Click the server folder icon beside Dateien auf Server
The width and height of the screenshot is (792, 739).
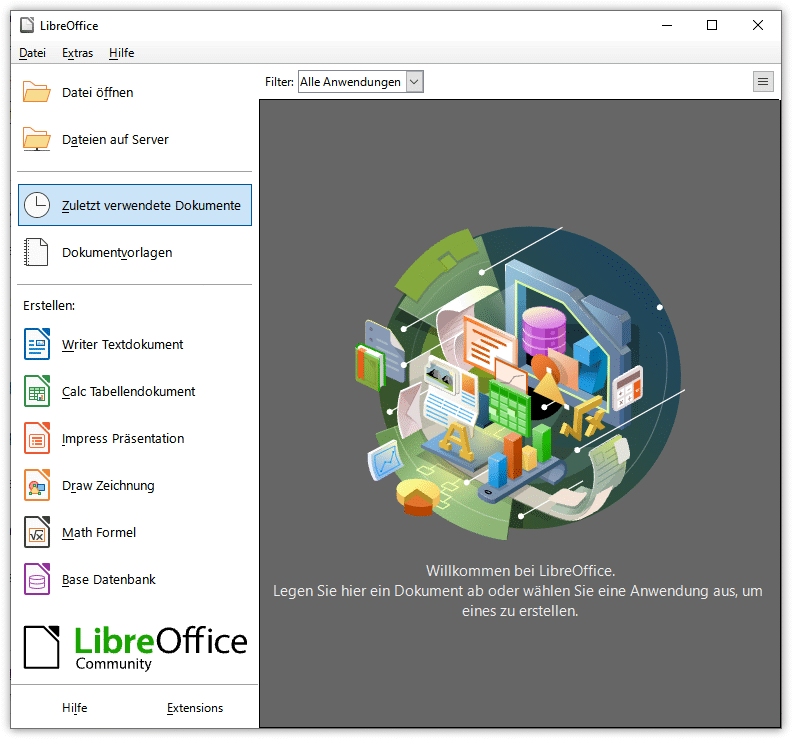[x=36, y=139]
